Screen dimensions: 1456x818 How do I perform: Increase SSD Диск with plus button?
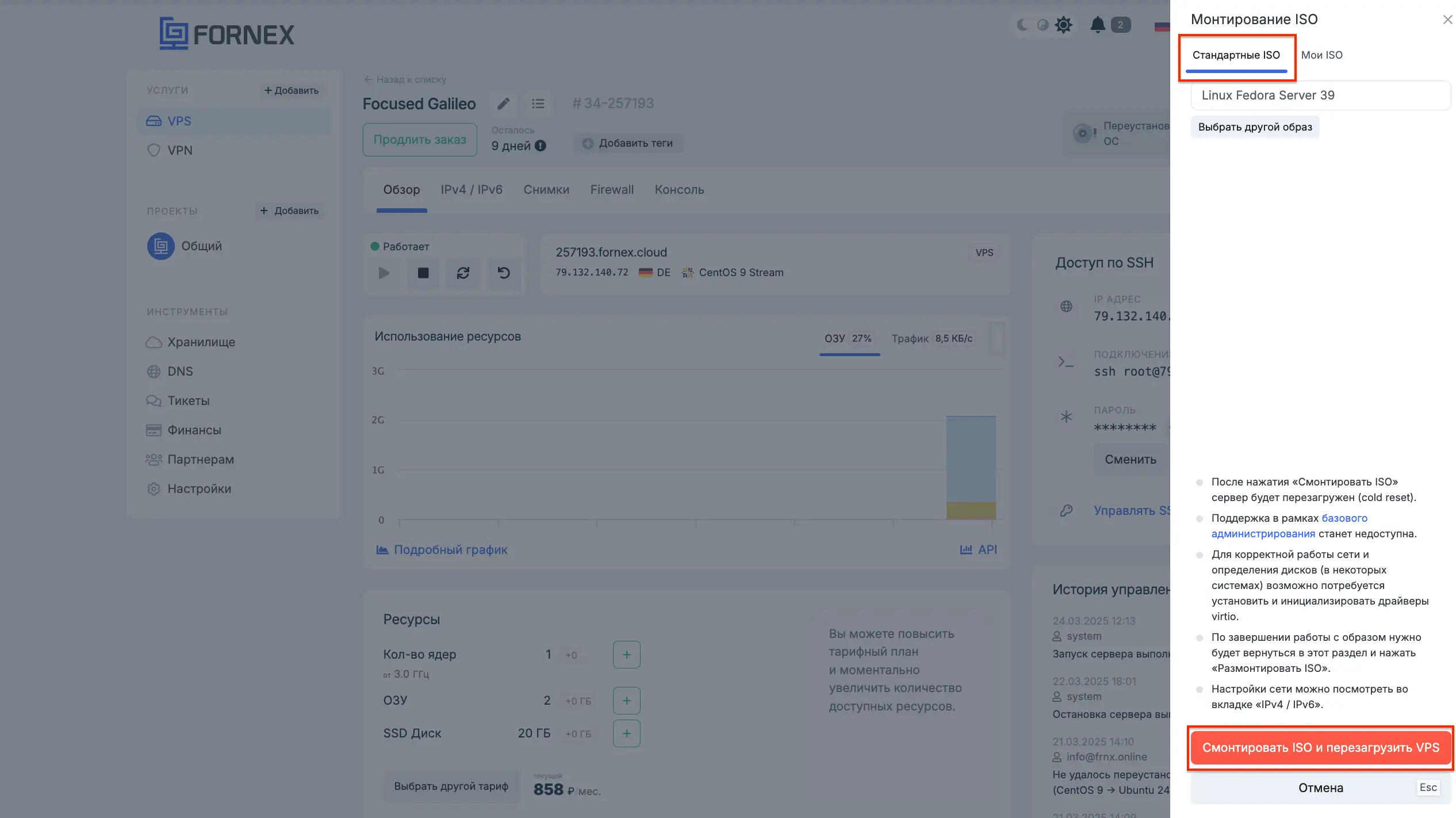click(627, 733)
